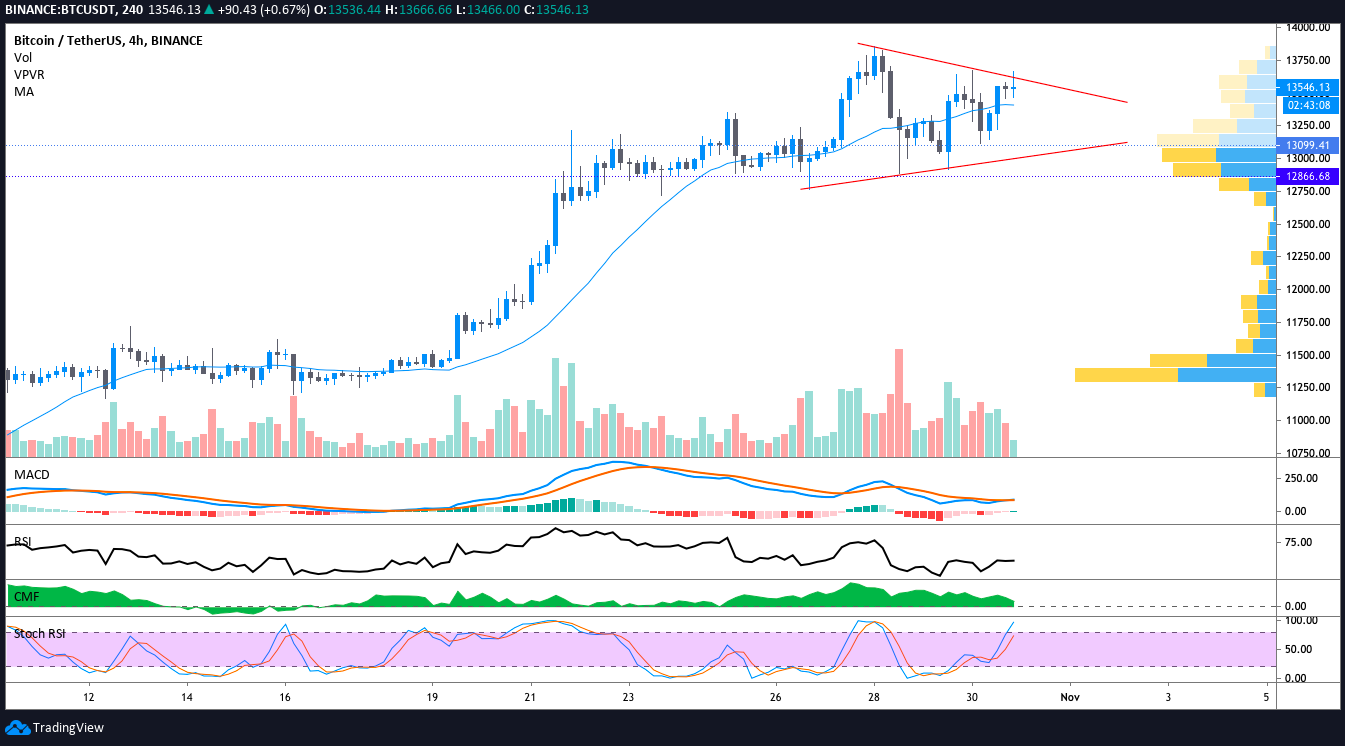Image resolution: width=1345 pixels, height=746 pixels.
Task: Select the purple 12866.68 price label
Action: coord(1308,176)
